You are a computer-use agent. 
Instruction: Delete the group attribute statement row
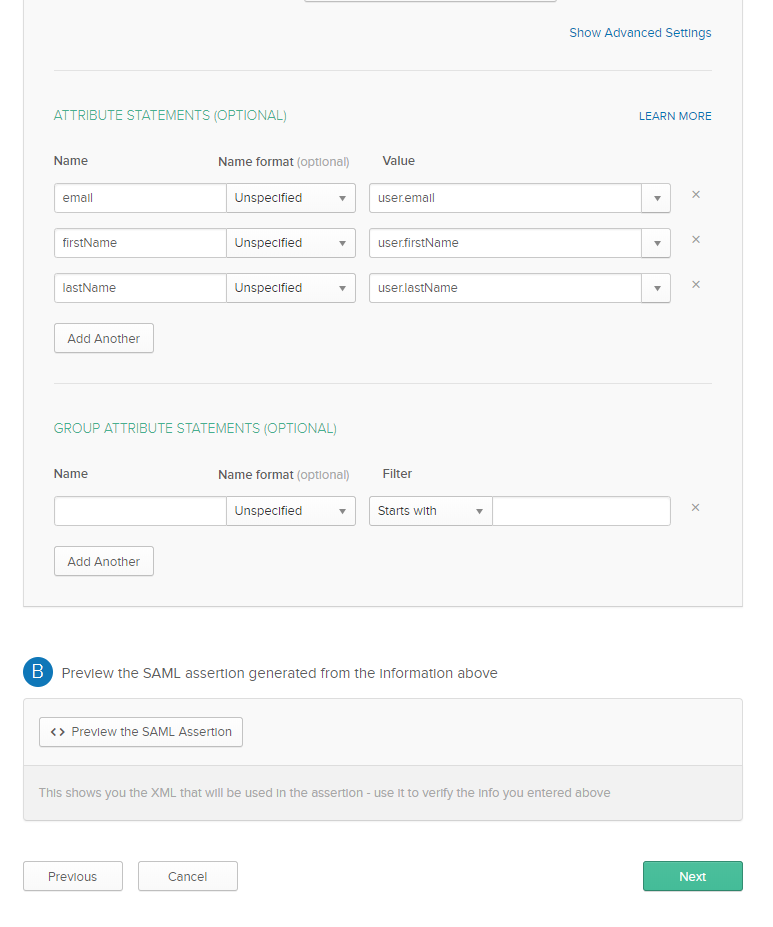pyautogui.click(x=696, y=508)
